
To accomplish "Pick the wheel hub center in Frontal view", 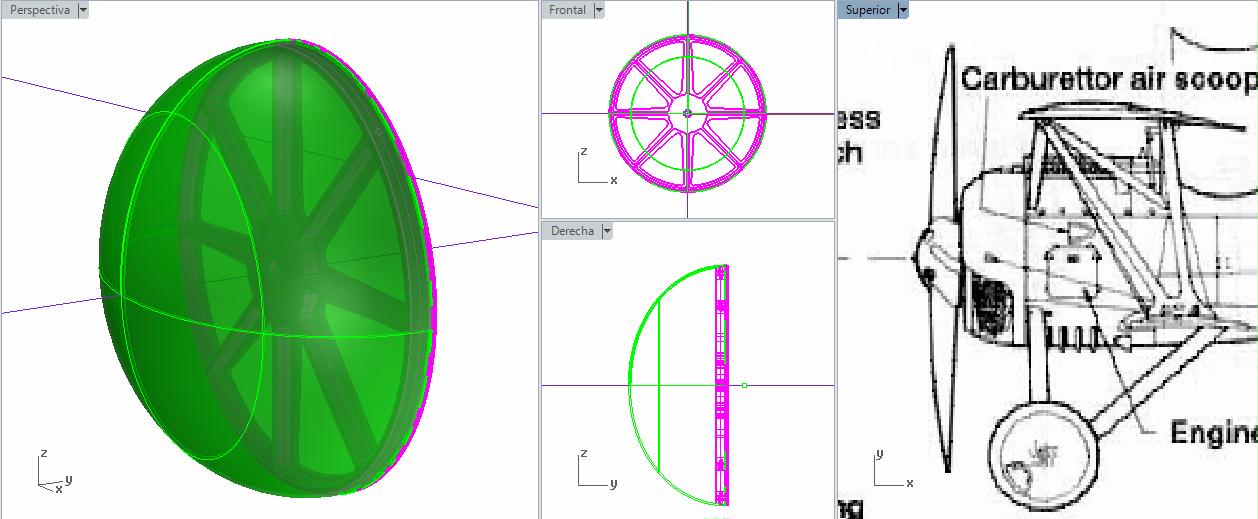I will 687,113.
